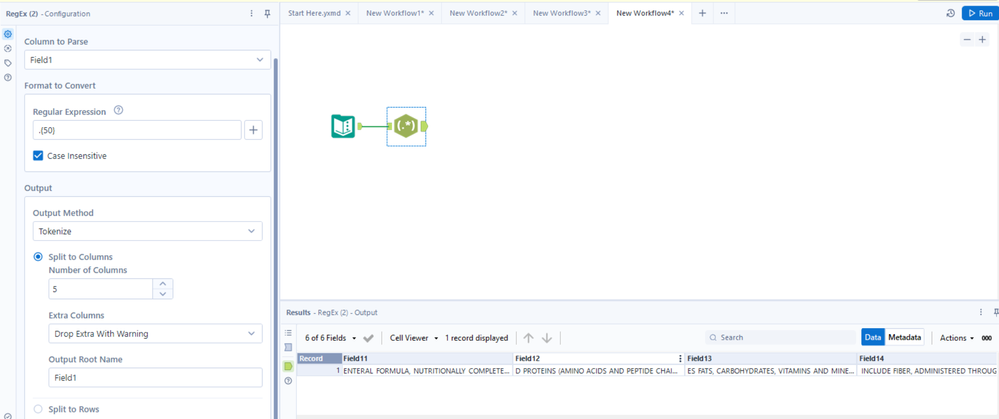The image size is (999, 419).
Task: Click the plus button beside regex field
Action: pos(254,130)
